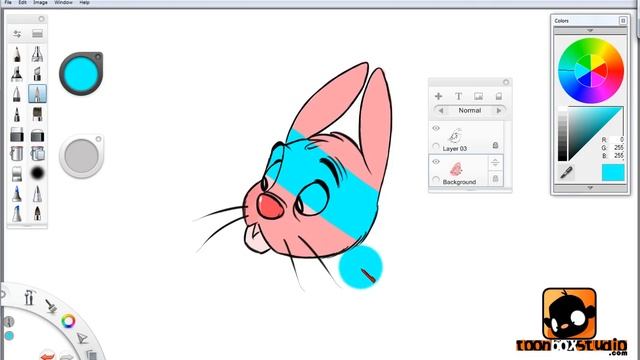Open tools menu on the lagoon

(x=29, y=298)
